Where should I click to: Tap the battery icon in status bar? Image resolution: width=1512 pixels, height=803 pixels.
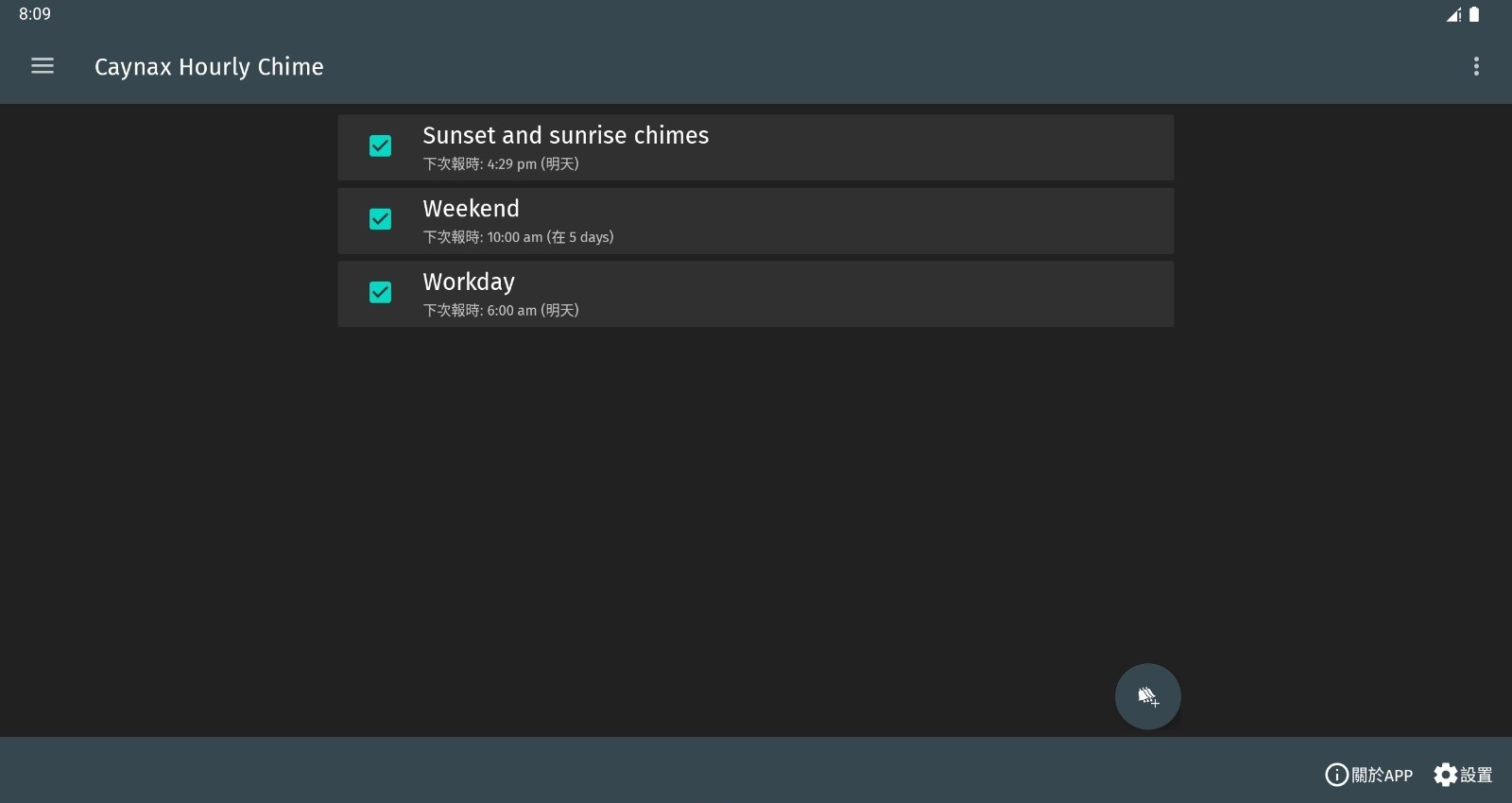point(1474,14)
